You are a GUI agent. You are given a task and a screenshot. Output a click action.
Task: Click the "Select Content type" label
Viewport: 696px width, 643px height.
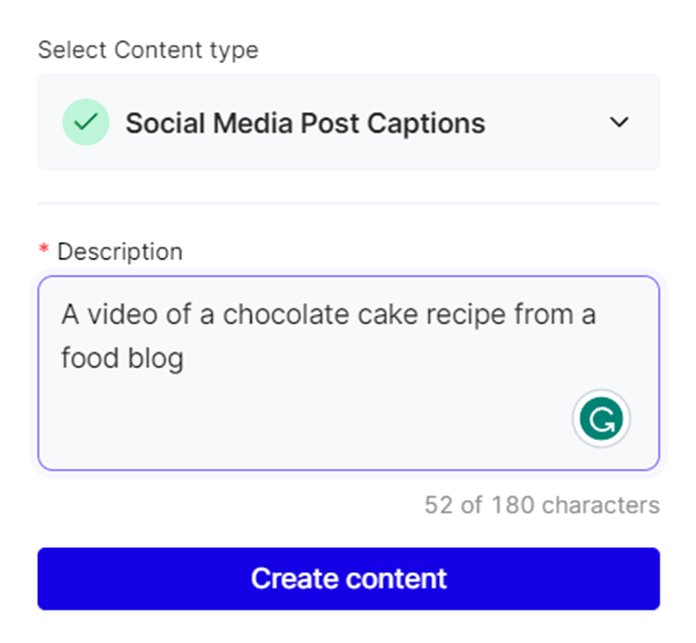148,50
